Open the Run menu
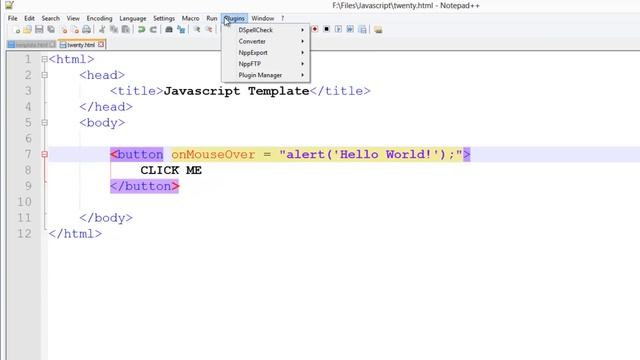The image size is (640, 360). [x=211, y=18]
